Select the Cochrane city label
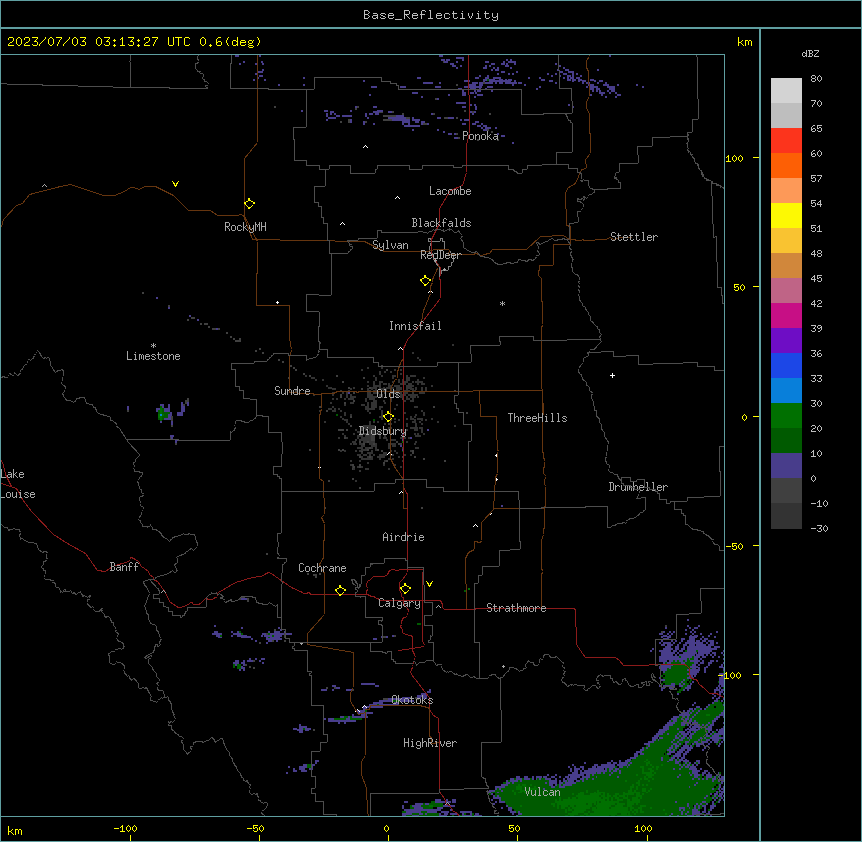 point(322,568)
